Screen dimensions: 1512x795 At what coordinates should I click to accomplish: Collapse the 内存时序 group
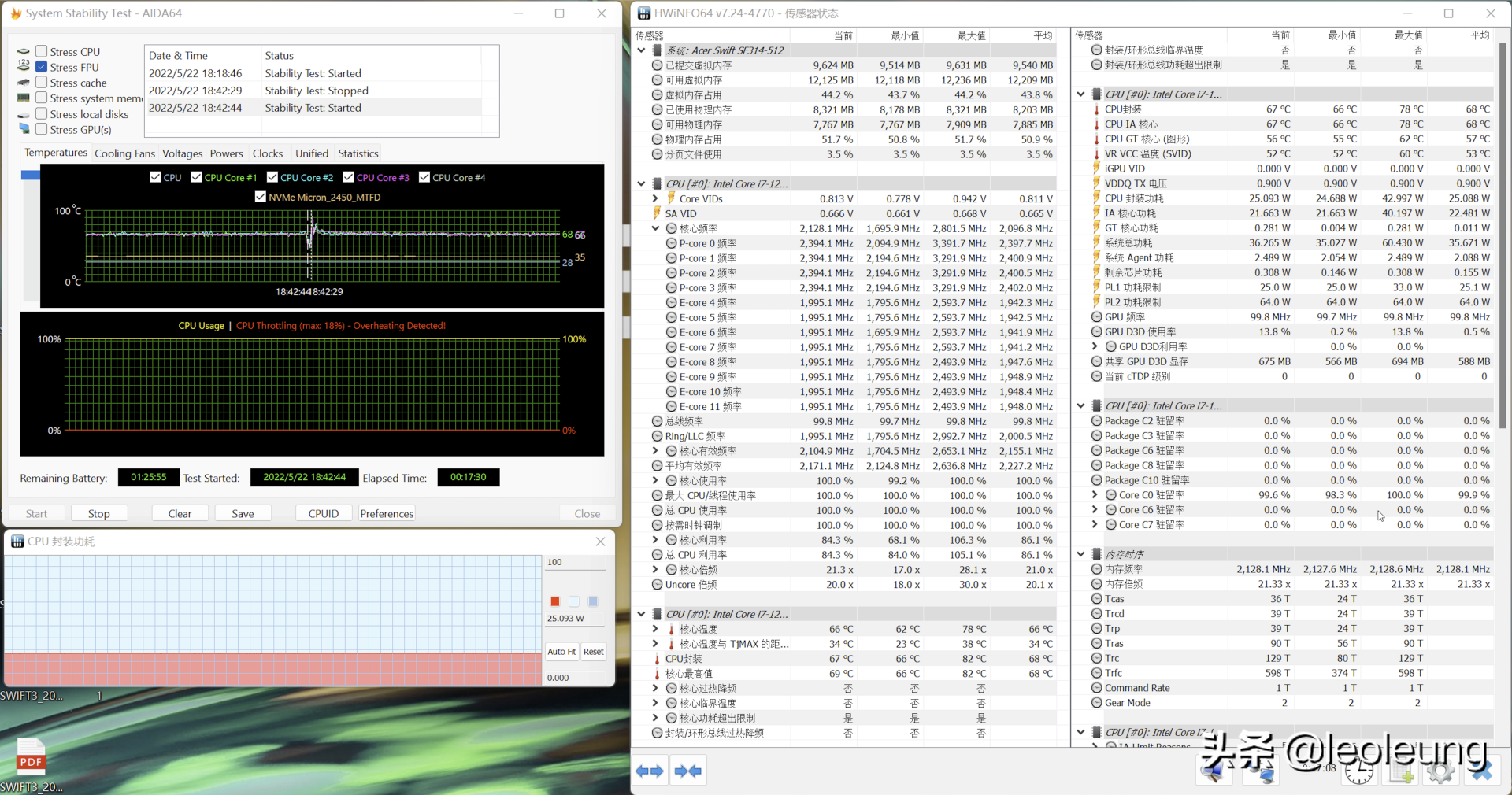pyautogui.click(x=1080, y=554)
